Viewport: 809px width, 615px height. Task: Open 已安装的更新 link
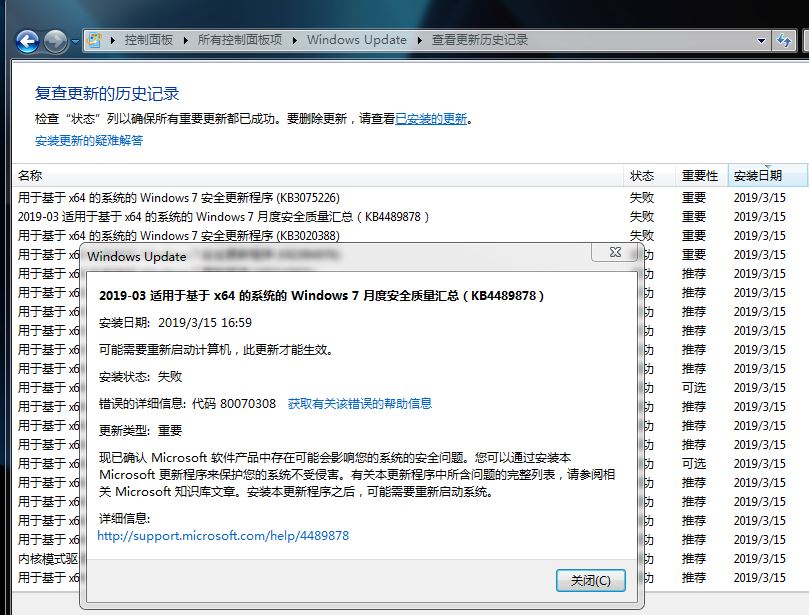pyautogui.click(x=431, y=119)
